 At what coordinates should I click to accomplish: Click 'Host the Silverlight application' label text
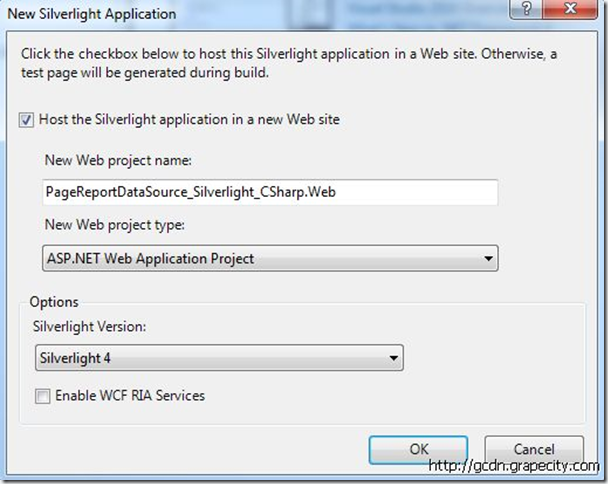pos(189,120)
